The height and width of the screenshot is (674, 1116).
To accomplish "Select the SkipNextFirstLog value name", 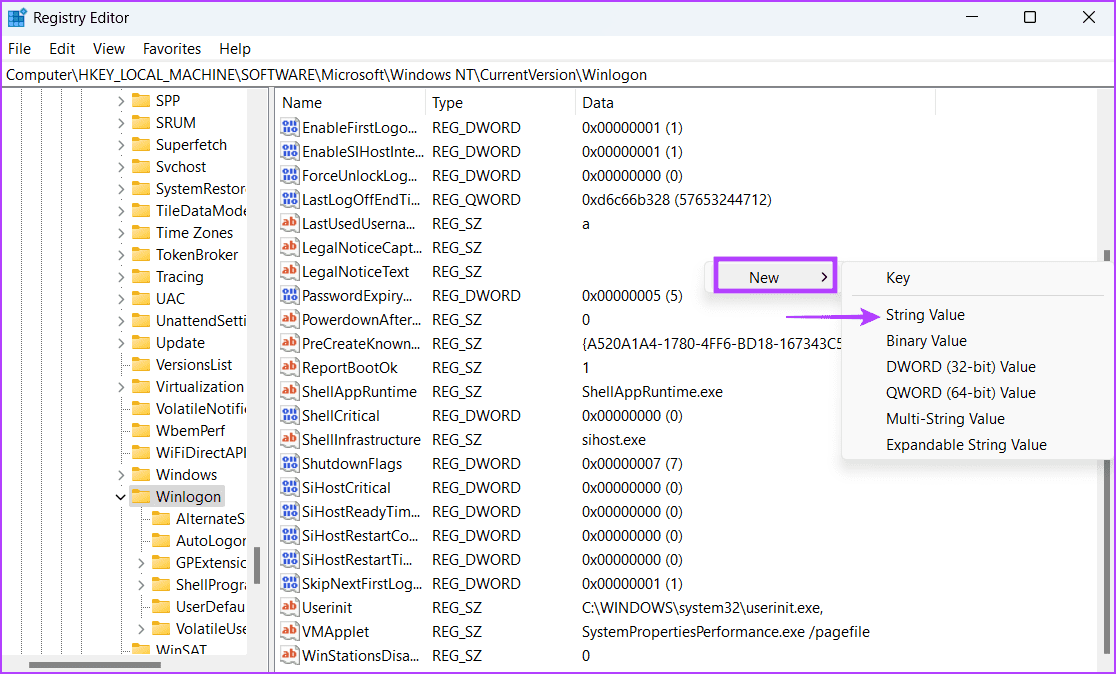I will coord(362,584).
